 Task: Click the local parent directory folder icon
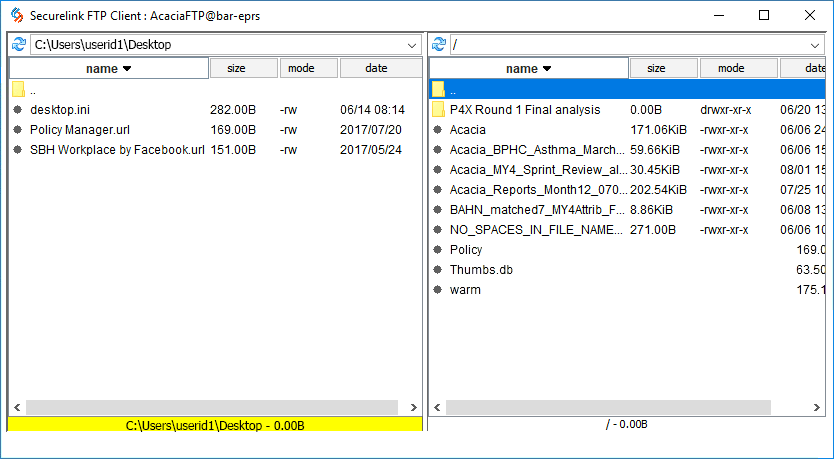pos(18,90)
